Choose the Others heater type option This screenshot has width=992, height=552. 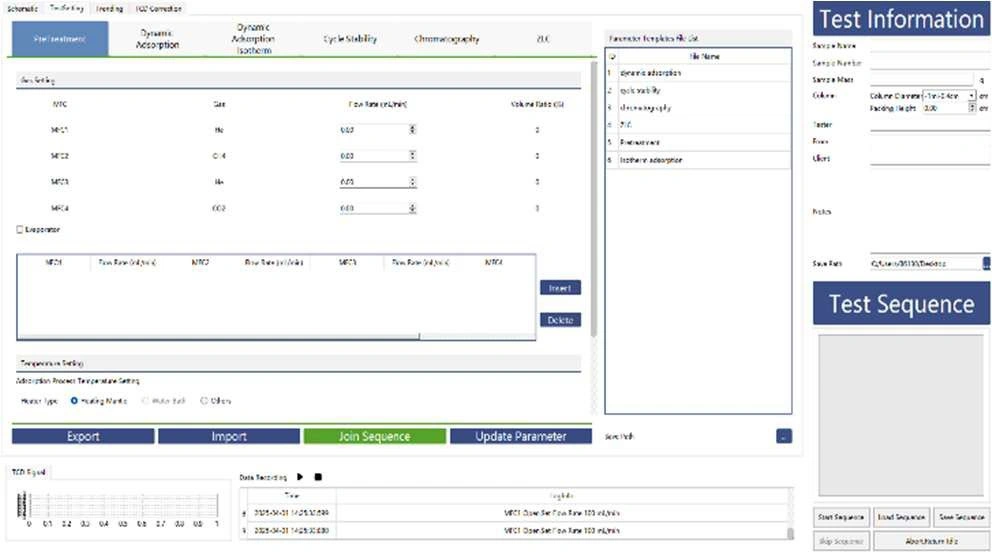coord(204,401)
